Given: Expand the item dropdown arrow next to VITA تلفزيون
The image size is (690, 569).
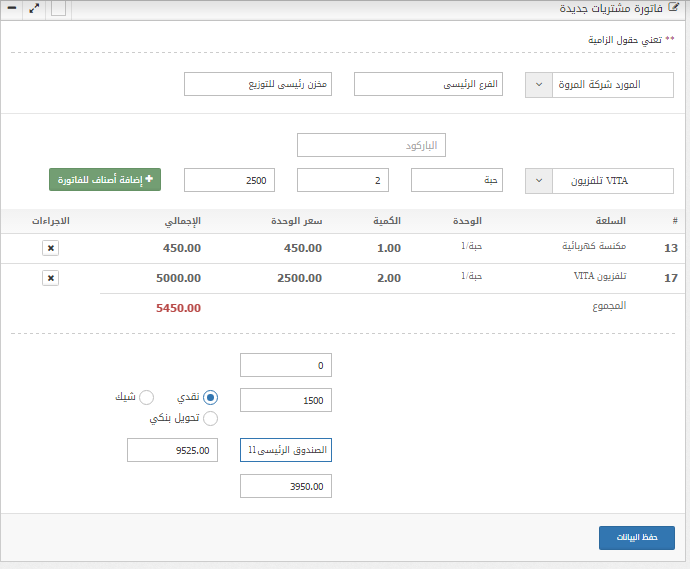Looking at the screenshot, I should tap(538, 181).
